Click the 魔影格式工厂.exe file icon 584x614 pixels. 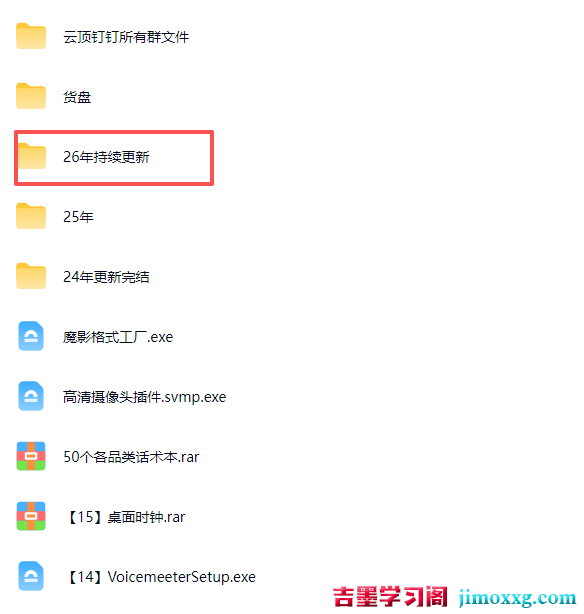(x=31, y=336)
